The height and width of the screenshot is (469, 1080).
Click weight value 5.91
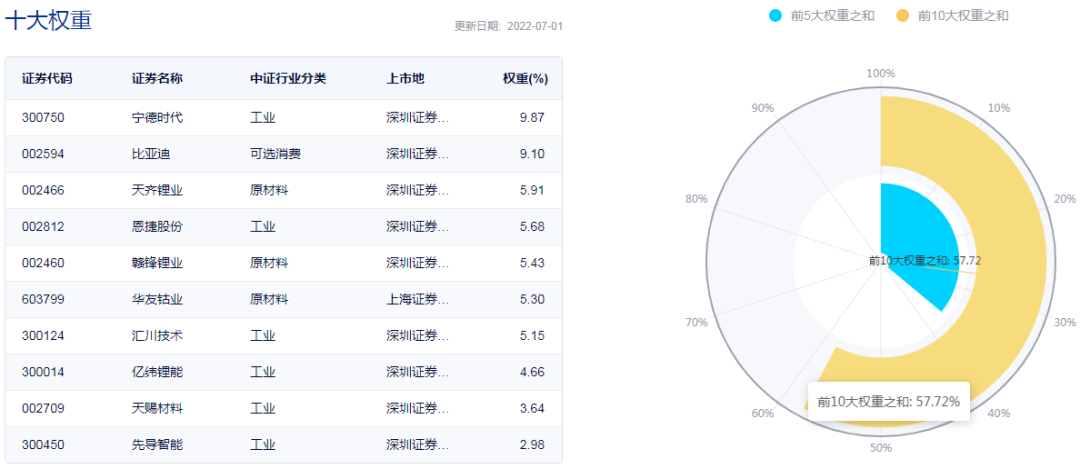click(532, 191)
